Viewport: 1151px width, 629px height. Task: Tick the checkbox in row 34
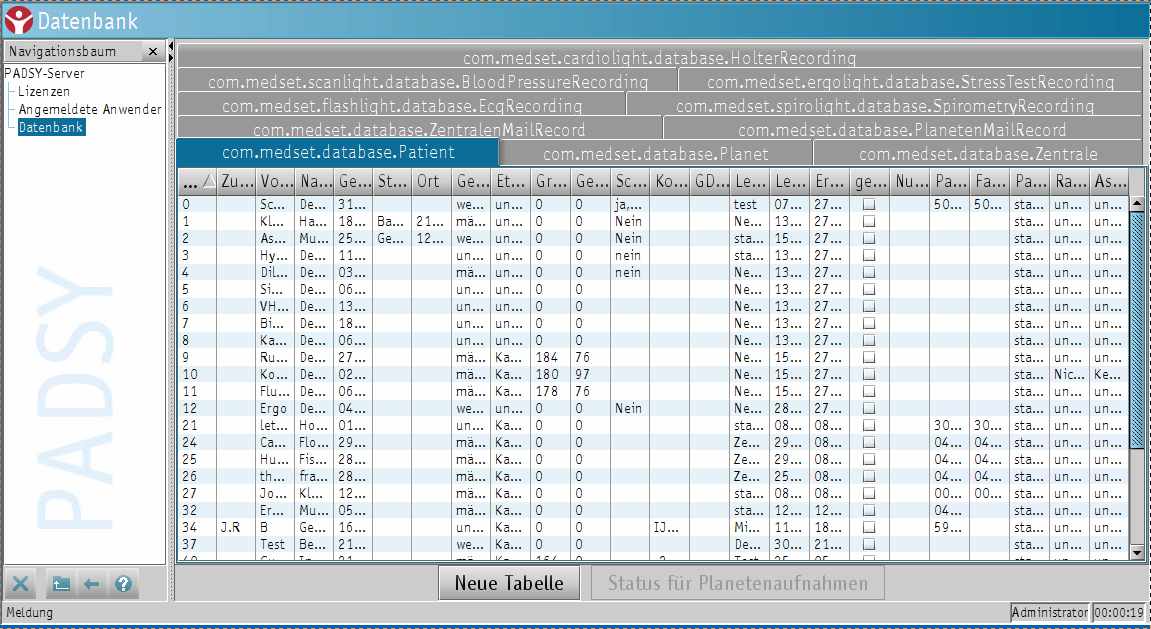(x=869, y=527)
